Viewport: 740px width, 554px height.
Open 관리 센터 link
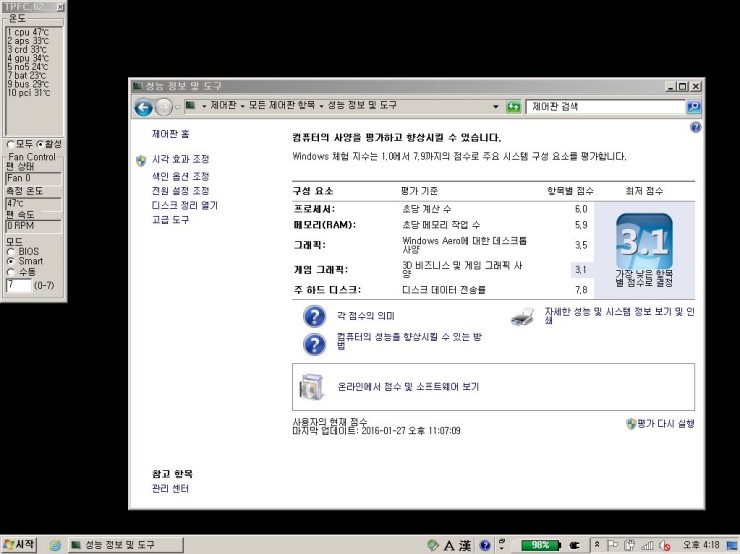[x=170, y=488]
